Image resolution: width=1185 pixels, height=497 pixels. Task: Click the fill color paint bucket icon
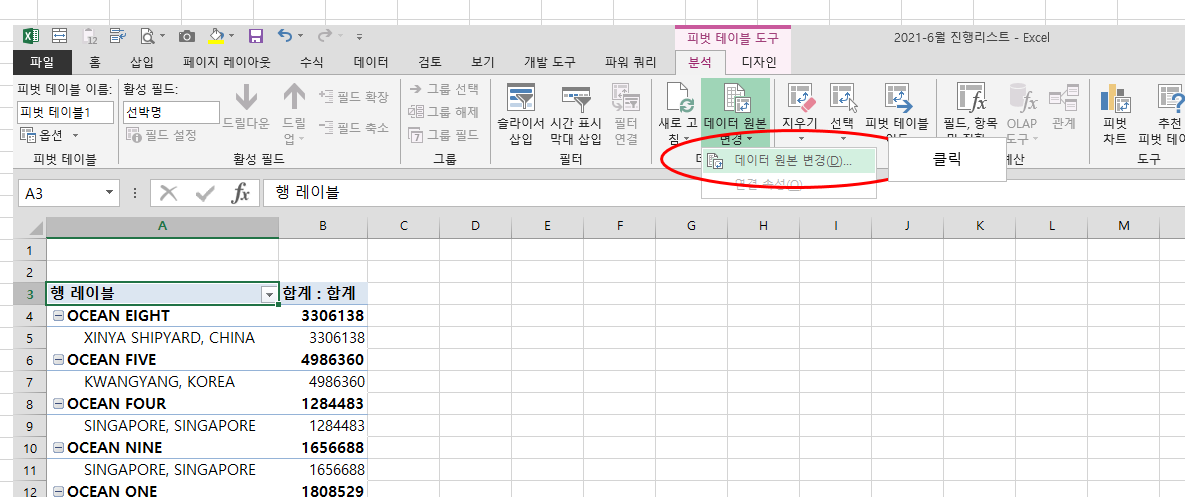coord(217,36)
